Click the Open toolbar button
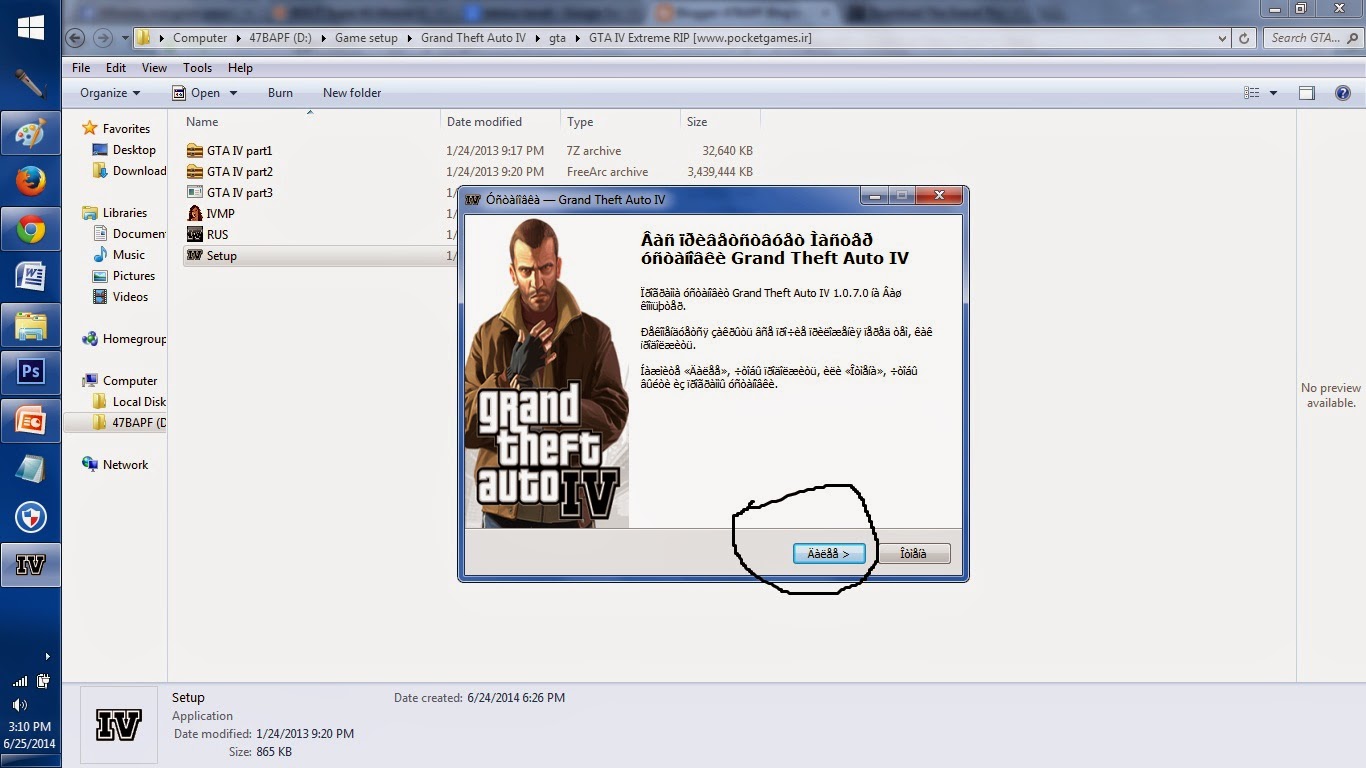 196,93
